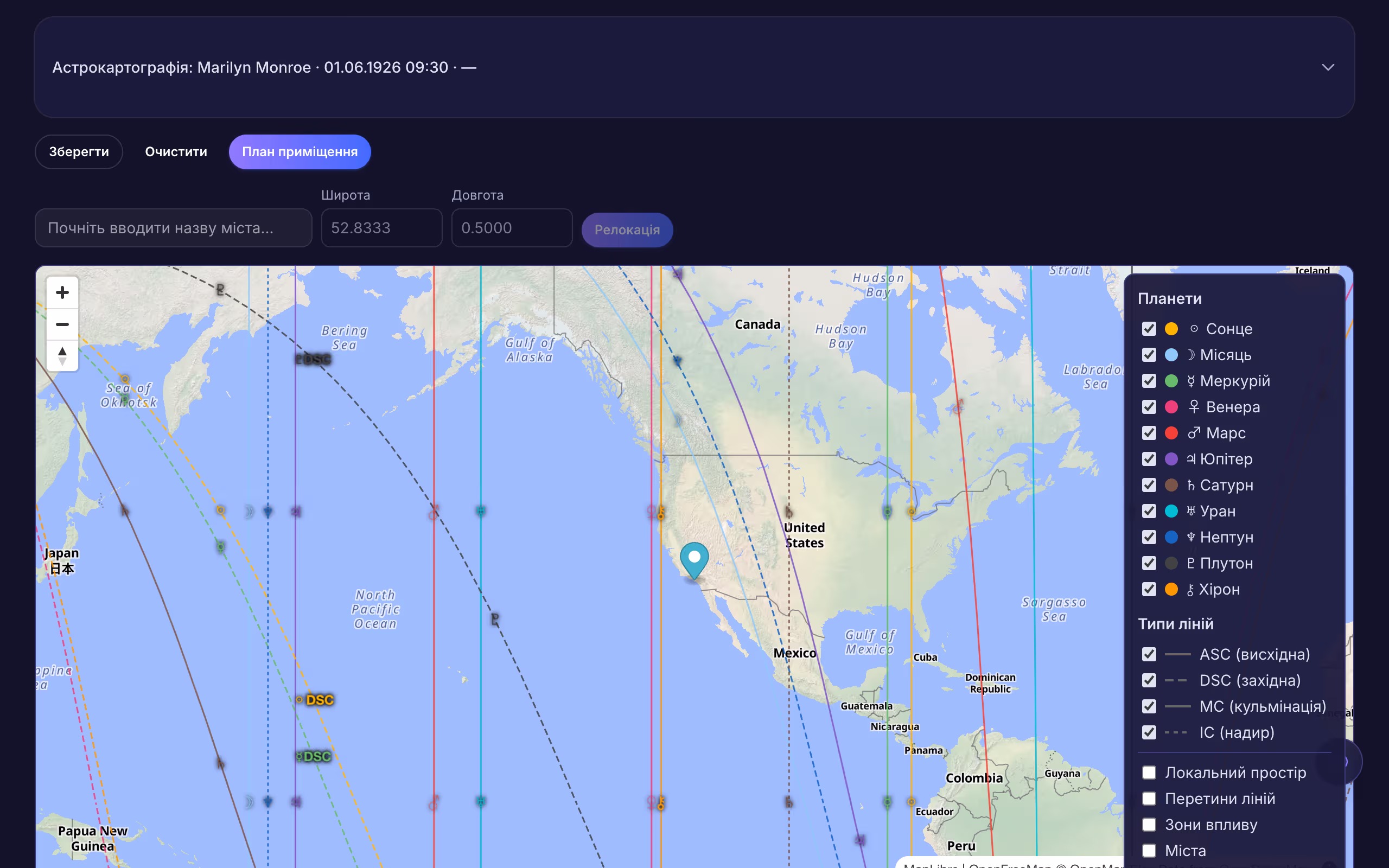Click the Венера planet symbol icon
The image size is (1389, 868).
(x=1195, y=407)
